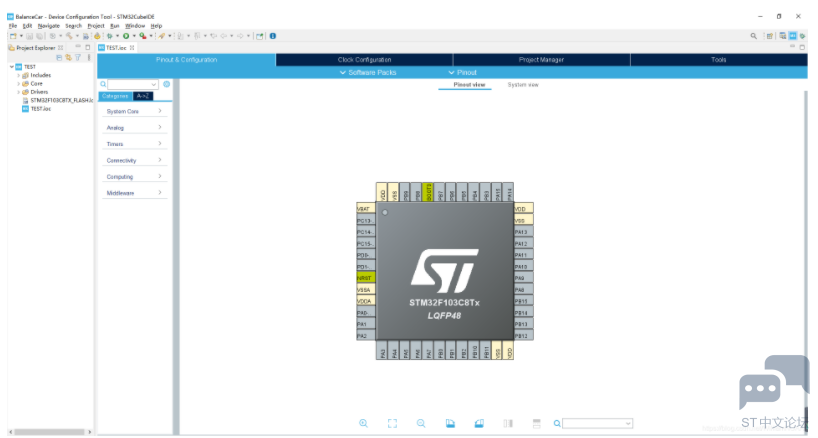
Task: Open the Window menu
Action: tap(135, 26)
